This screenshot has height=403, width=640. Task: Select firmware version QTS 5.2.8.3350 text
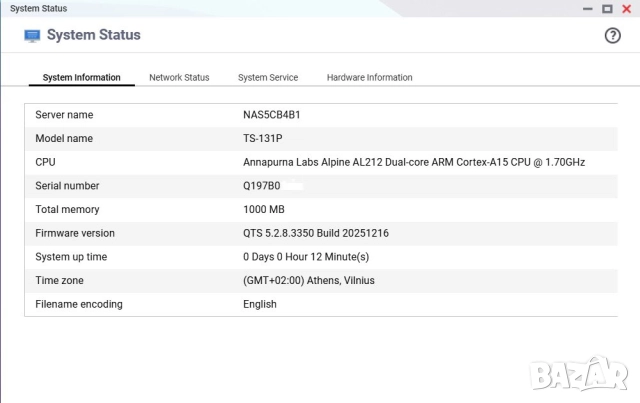(x=316, y=233)
